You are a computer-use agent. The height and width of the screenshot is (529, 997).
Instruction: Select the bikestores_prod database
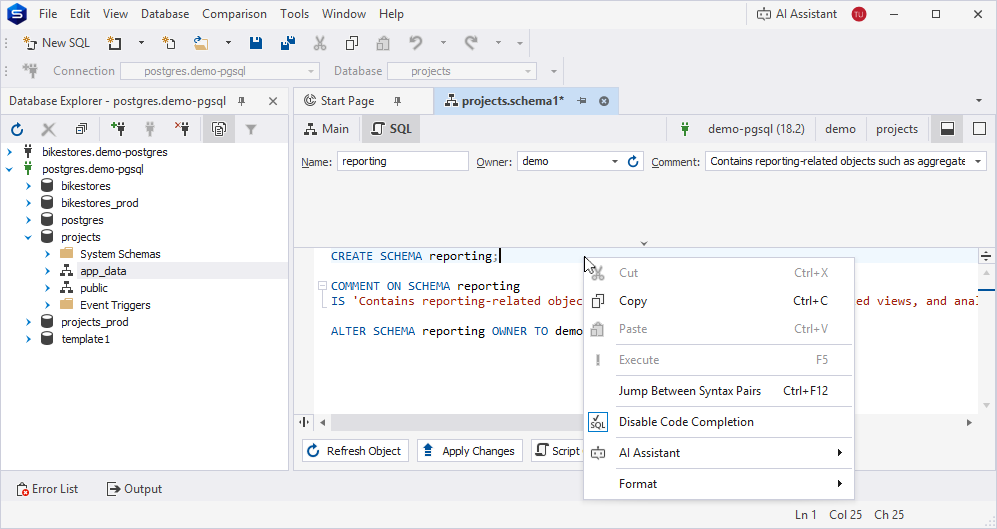(100, 203)
